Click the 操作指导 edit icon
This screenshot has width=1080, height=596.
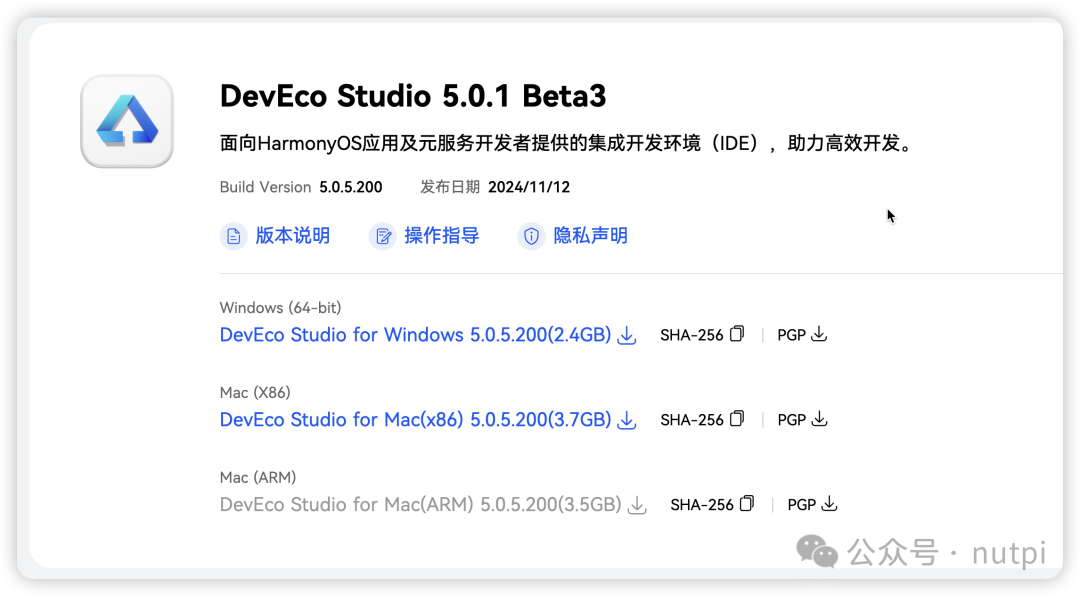click(x=383, y=236)
